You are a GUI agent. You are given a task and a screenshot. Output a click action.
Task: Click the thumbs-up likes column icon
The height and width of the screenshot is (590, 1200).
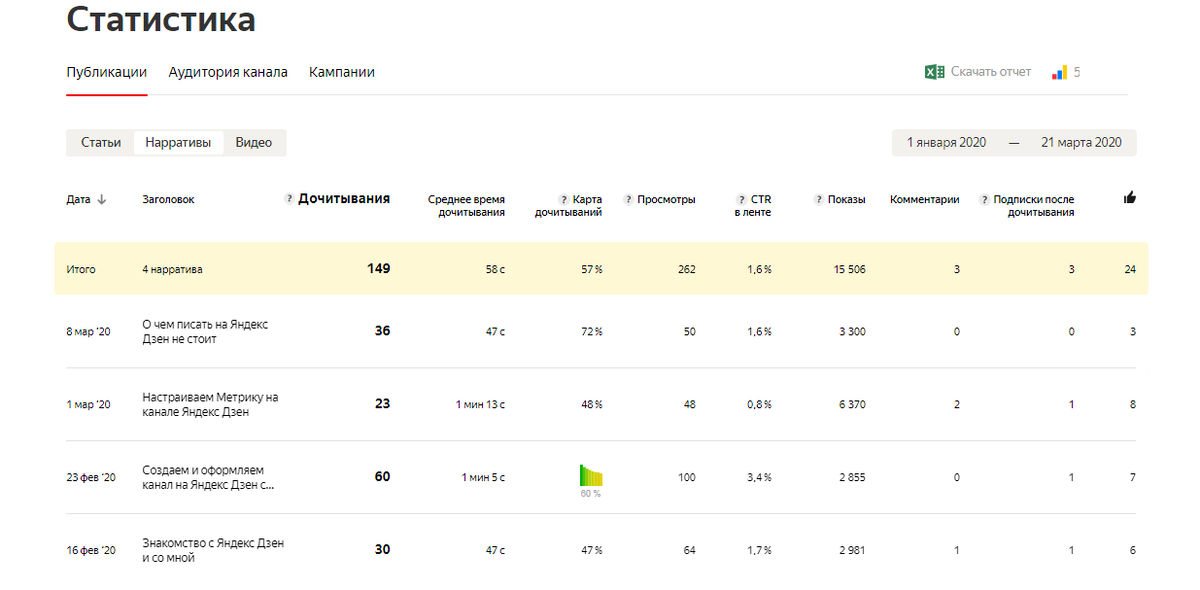[1130, 198]
